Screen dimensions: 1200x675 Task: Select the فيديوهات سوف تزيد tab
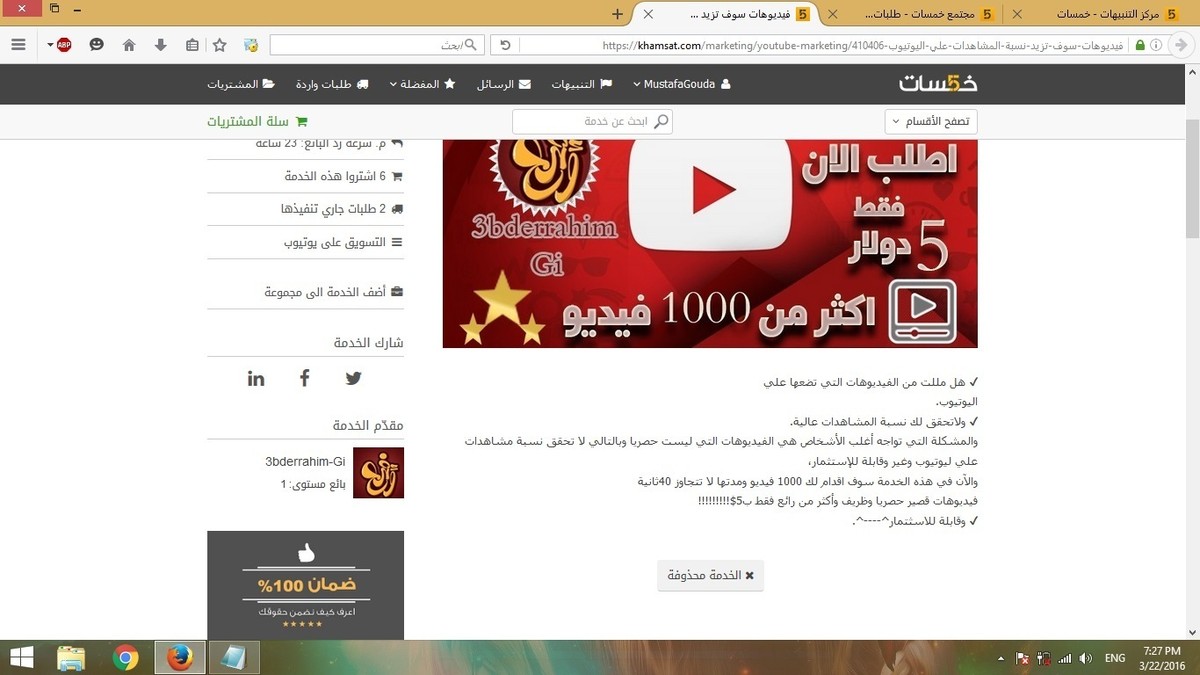point(745,14)
